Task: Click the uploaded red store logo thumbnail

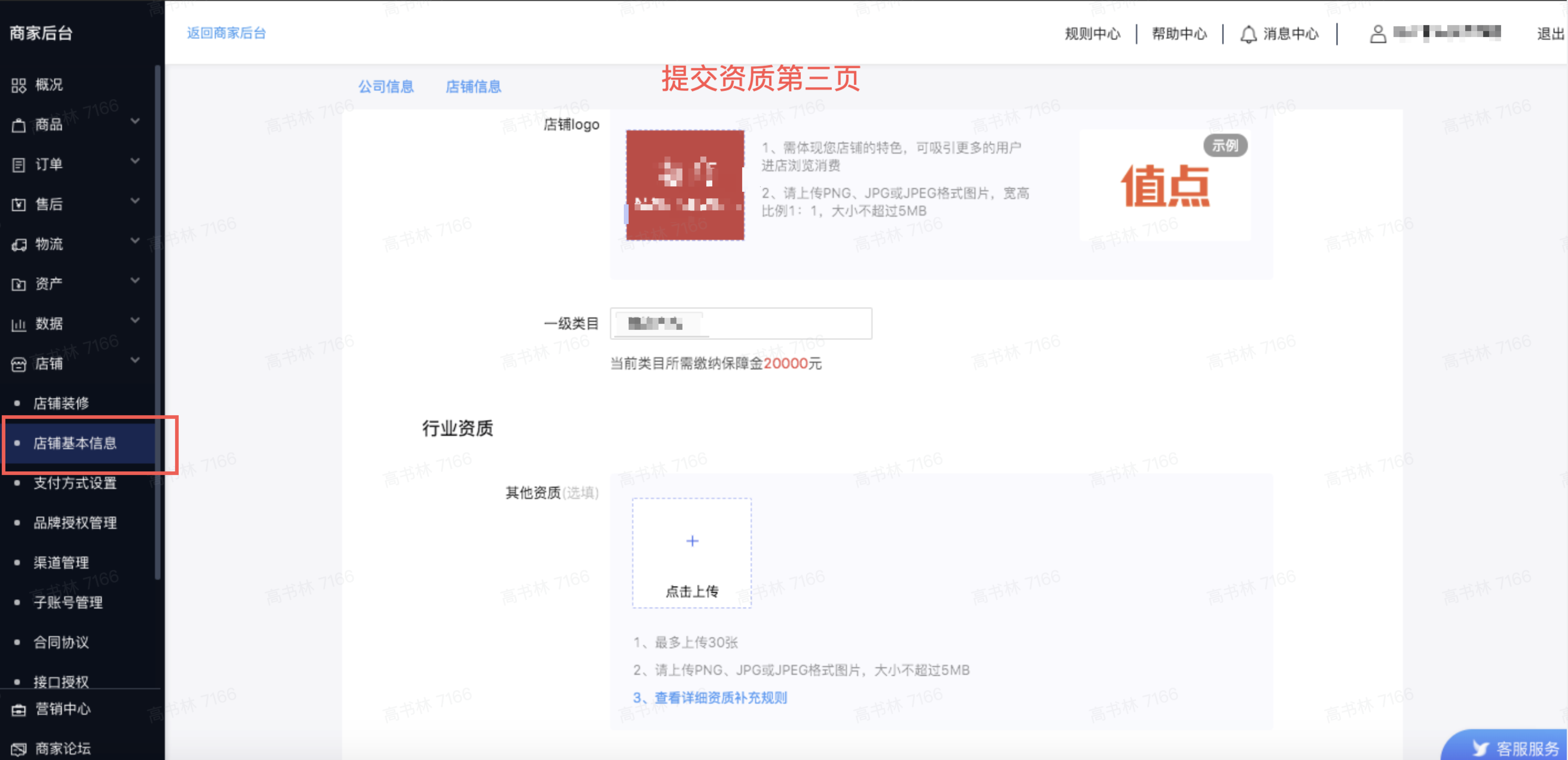Action: tap(685, 185)
